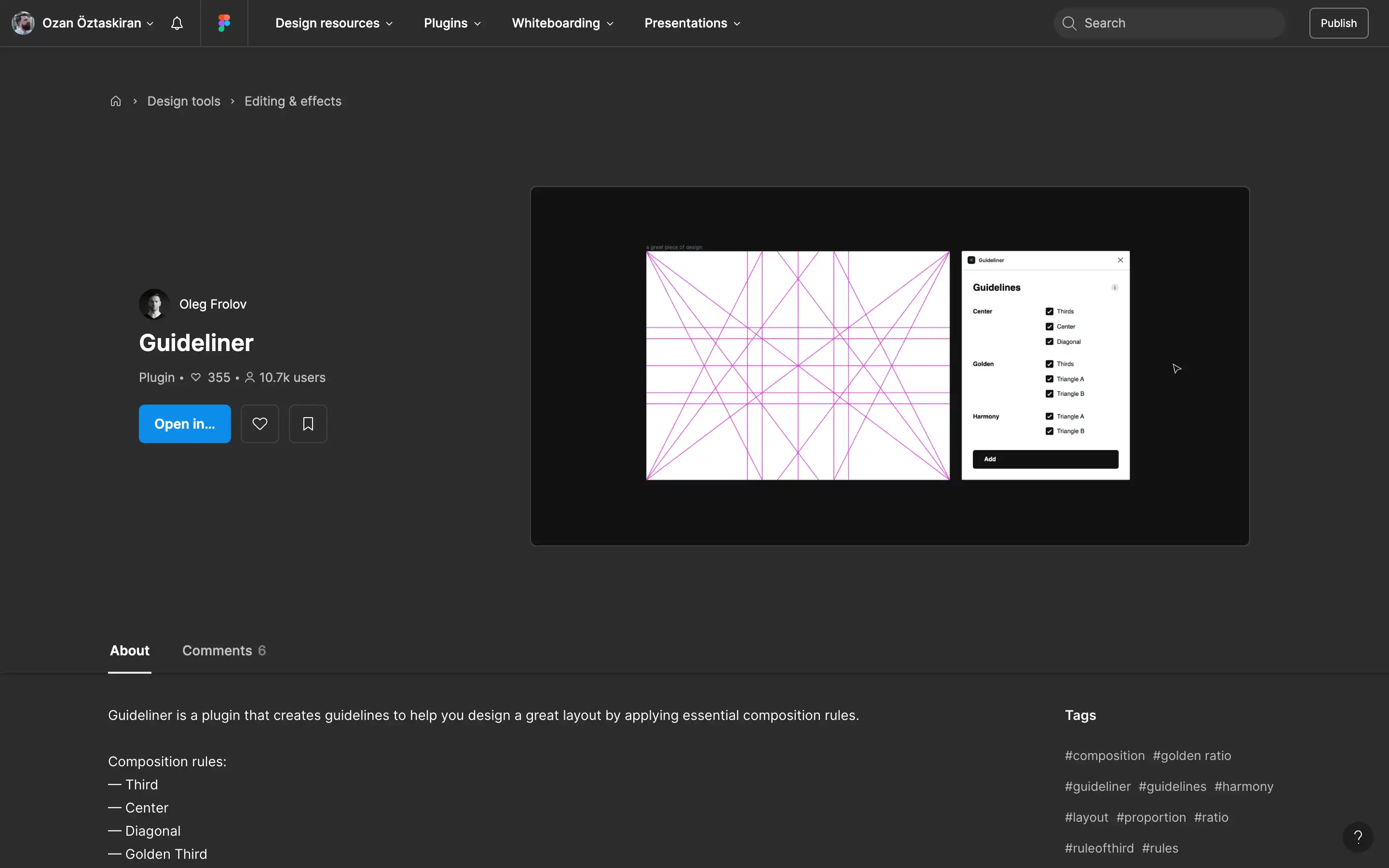Toggle Harmony Triangle B checkbox
This screenshot has width=1389, height=868.
click(x=1049, y=431)
